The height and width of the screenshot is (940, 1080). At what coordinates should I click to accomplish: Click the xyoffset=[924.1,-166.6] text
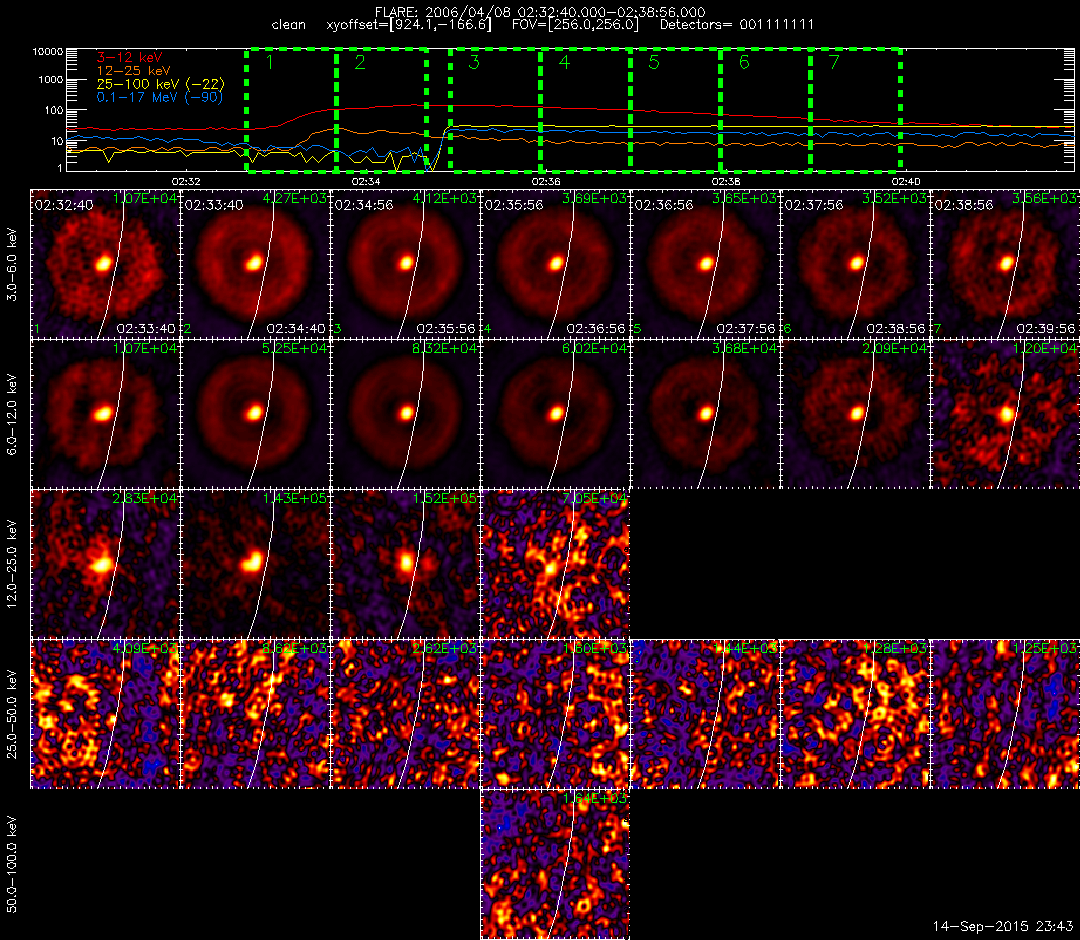click(x=409, y=25)
